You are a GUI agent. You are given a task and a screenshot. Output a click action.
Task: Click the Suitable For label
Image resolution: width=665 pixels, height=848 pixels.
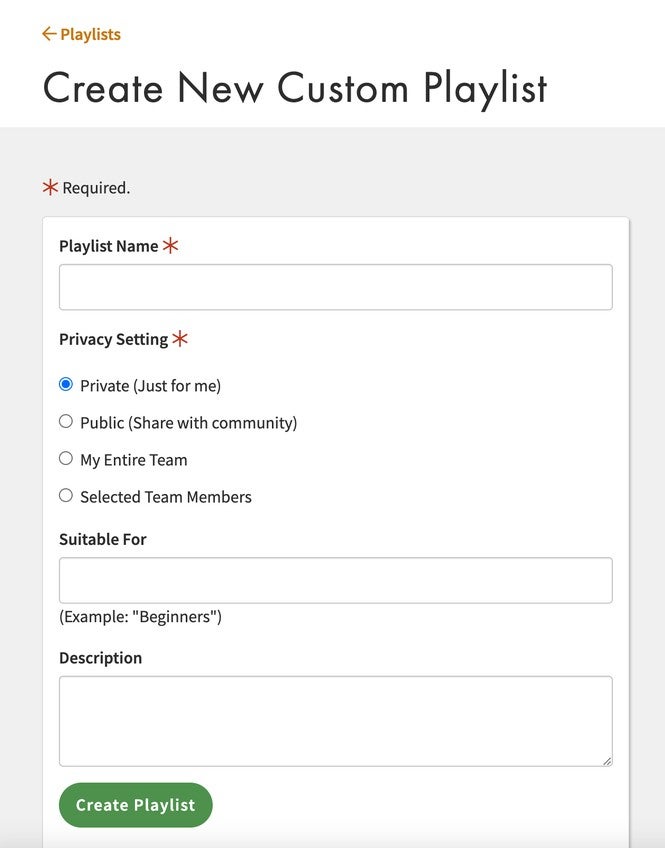point(102,539)
